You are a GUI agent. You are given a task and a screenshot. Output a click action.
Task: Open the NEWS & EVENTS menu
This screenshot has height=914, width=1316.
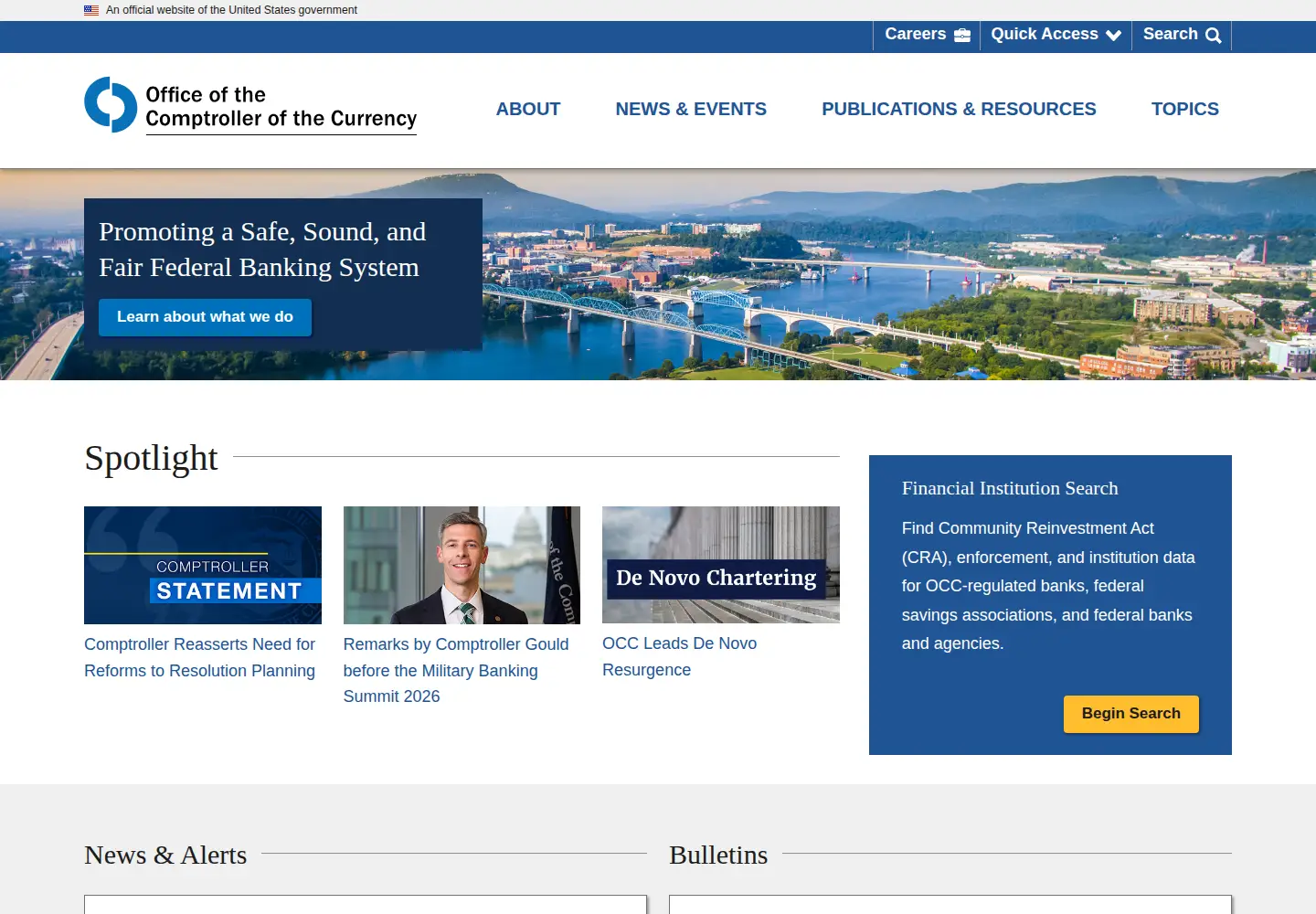pyautogui.click(x=691, y=109)
